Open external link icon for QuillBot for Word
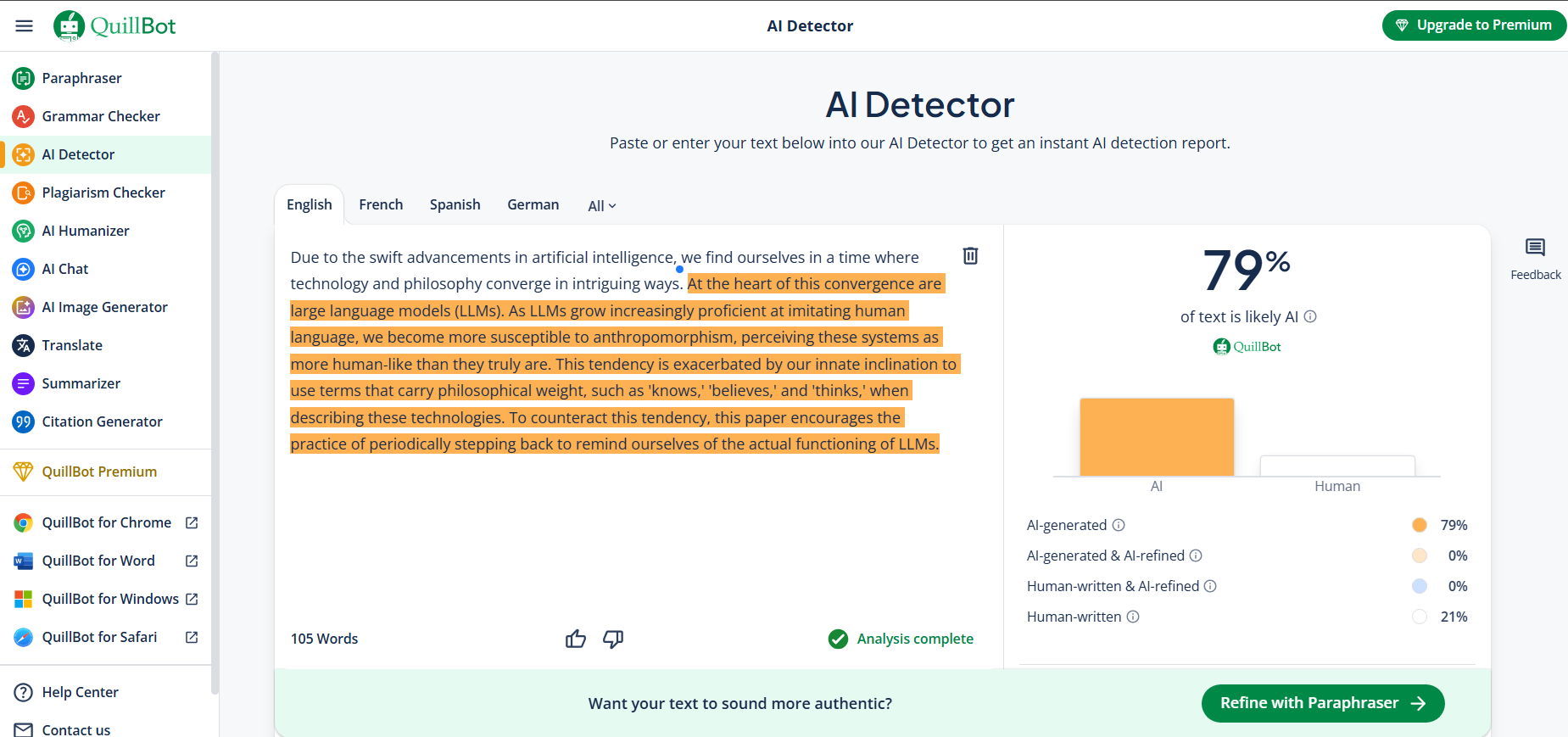The height and width of the screenshot is (737, 1568). (192, 561)
